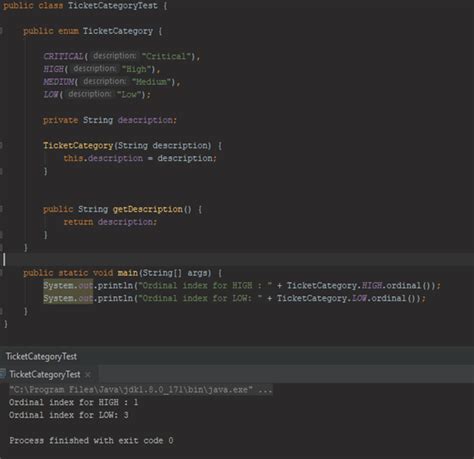Click the return description statement
The height and width of the screenshot is (459, 474).
pyautogui.click(x=110, y=222)
